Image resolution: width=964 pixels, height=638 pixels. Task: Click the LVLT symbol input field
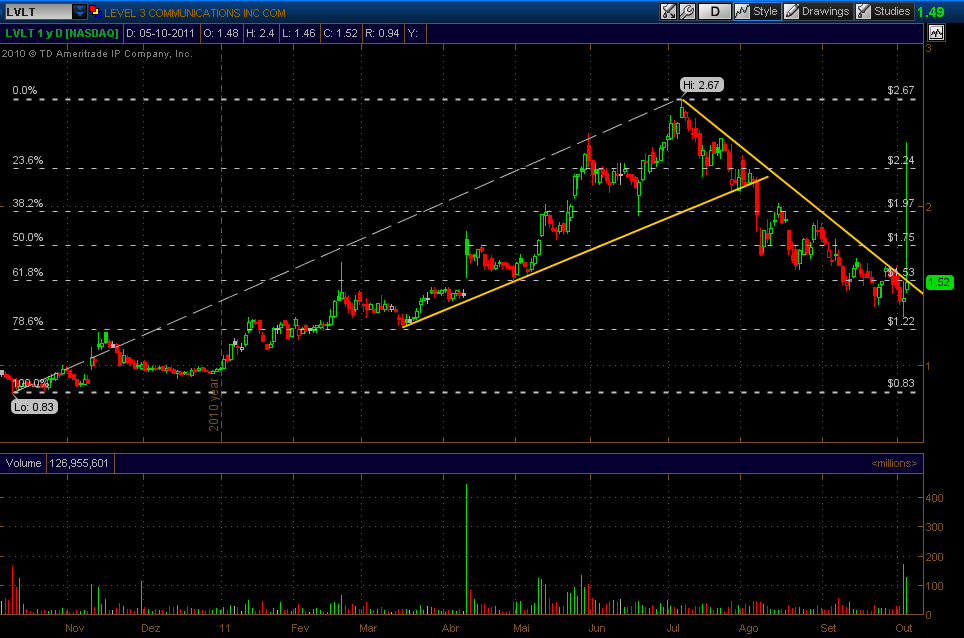point(38,12)
